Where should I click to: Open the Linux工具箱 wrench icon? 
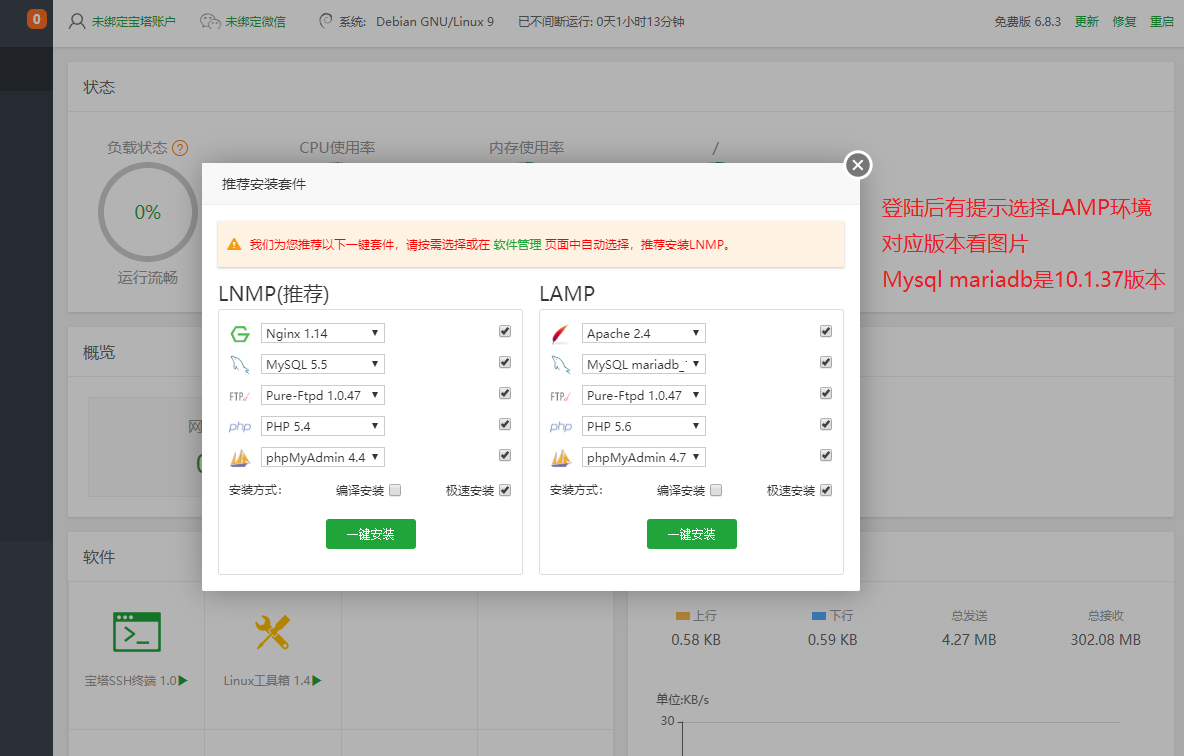pos(272,632)
